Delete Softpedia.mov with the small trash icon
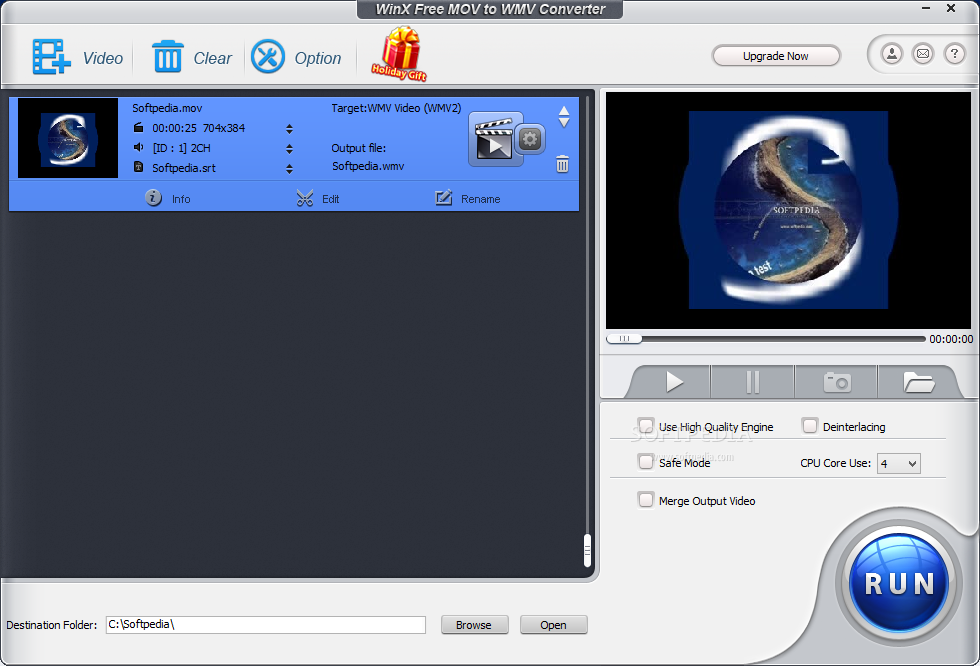This screenshot has width=980, height=666. tap(562, 164)
